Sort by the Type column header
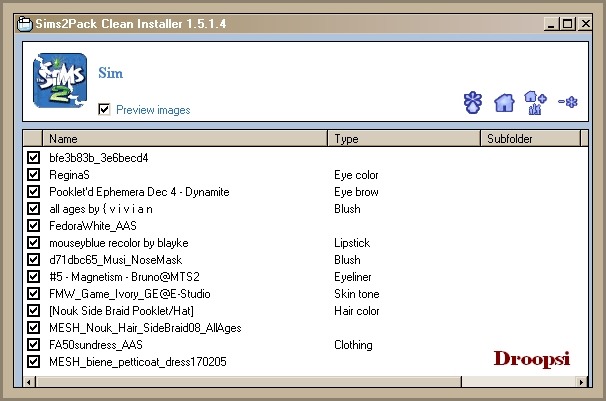The height and width of the screenshot is (401, 606). [404, 139]
